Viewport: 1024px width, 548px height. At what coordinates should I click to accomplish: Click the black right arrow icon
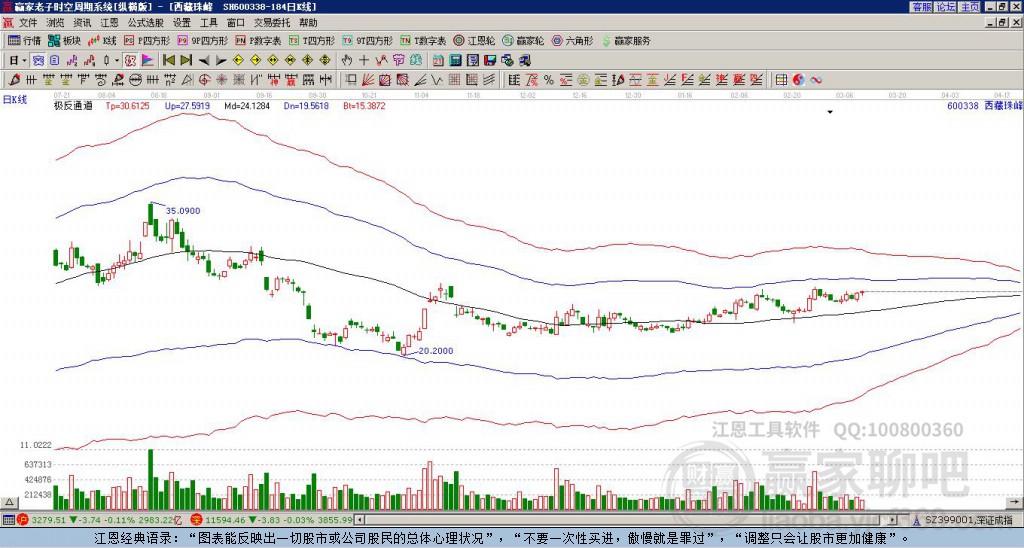coord(221,61)
